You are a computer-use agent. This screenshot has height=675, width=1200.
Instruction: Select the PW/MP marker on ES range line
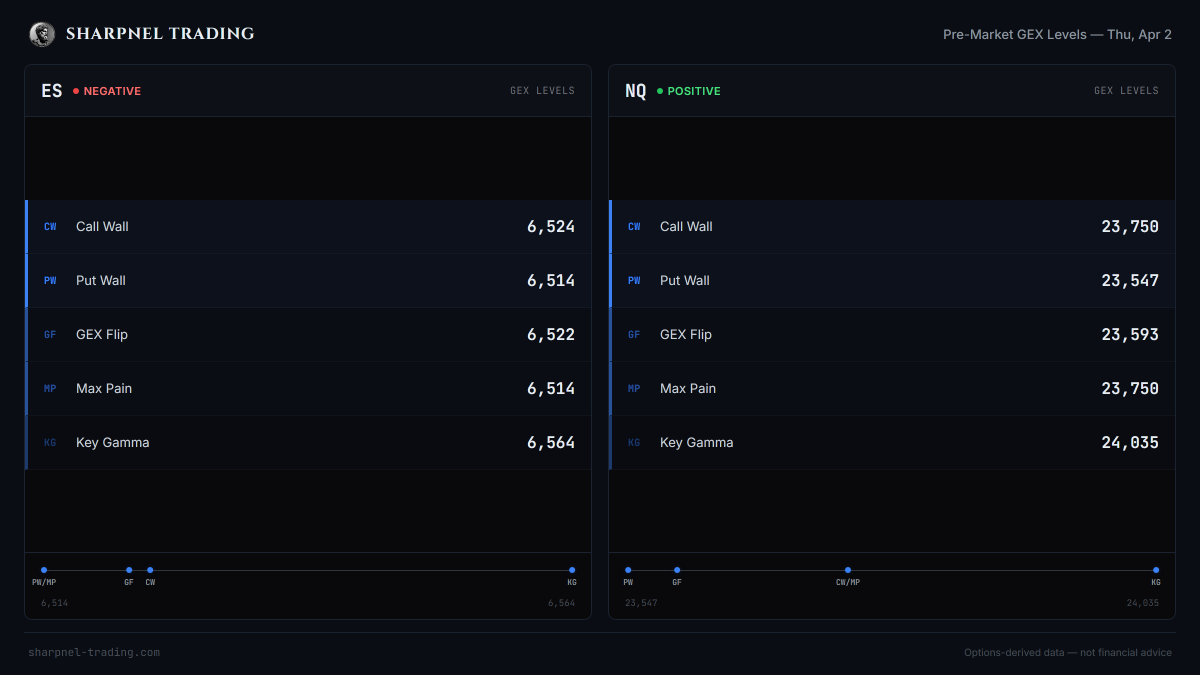point(44,570)
